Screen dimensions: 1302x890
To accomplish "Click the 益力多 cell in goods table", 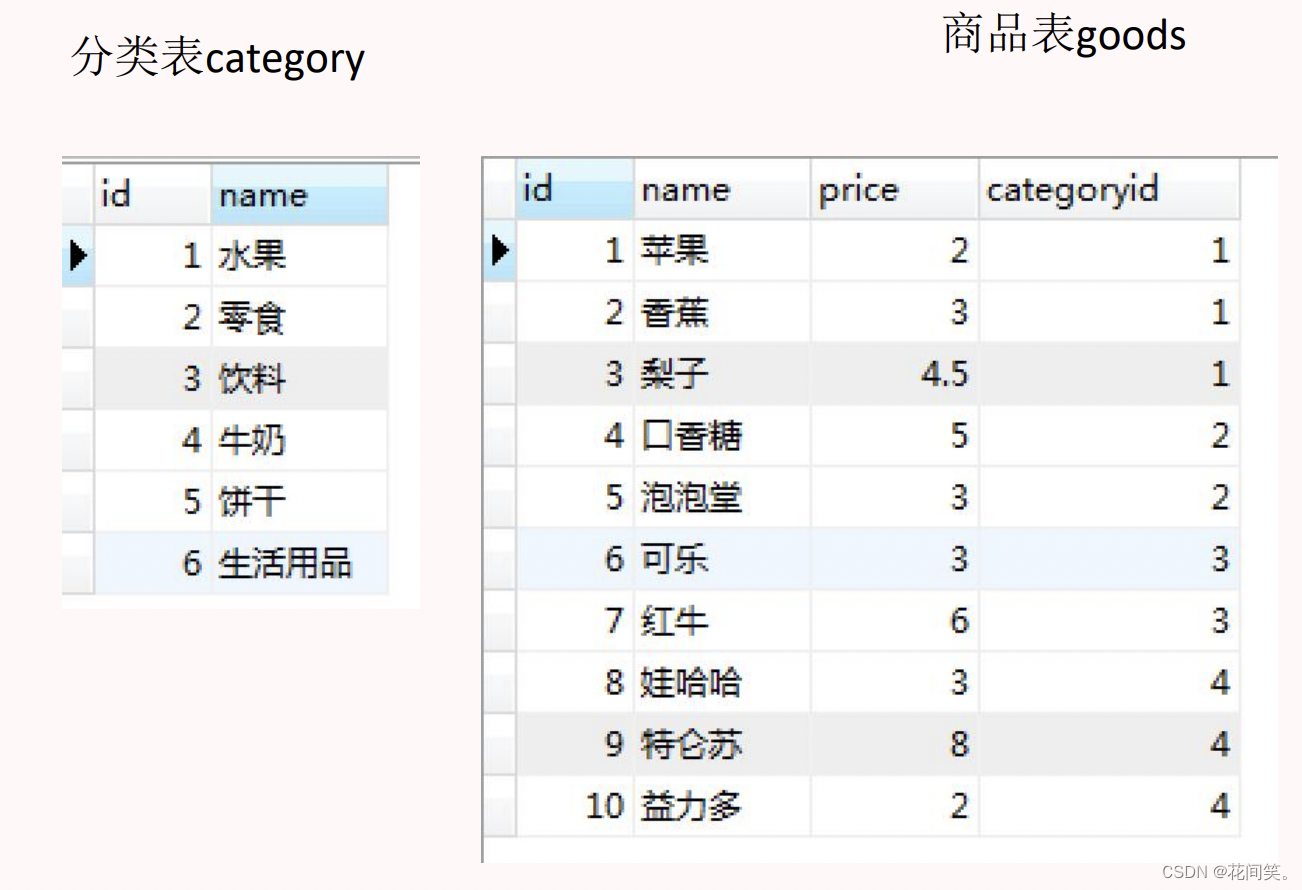I will click(x=722, y=806).
